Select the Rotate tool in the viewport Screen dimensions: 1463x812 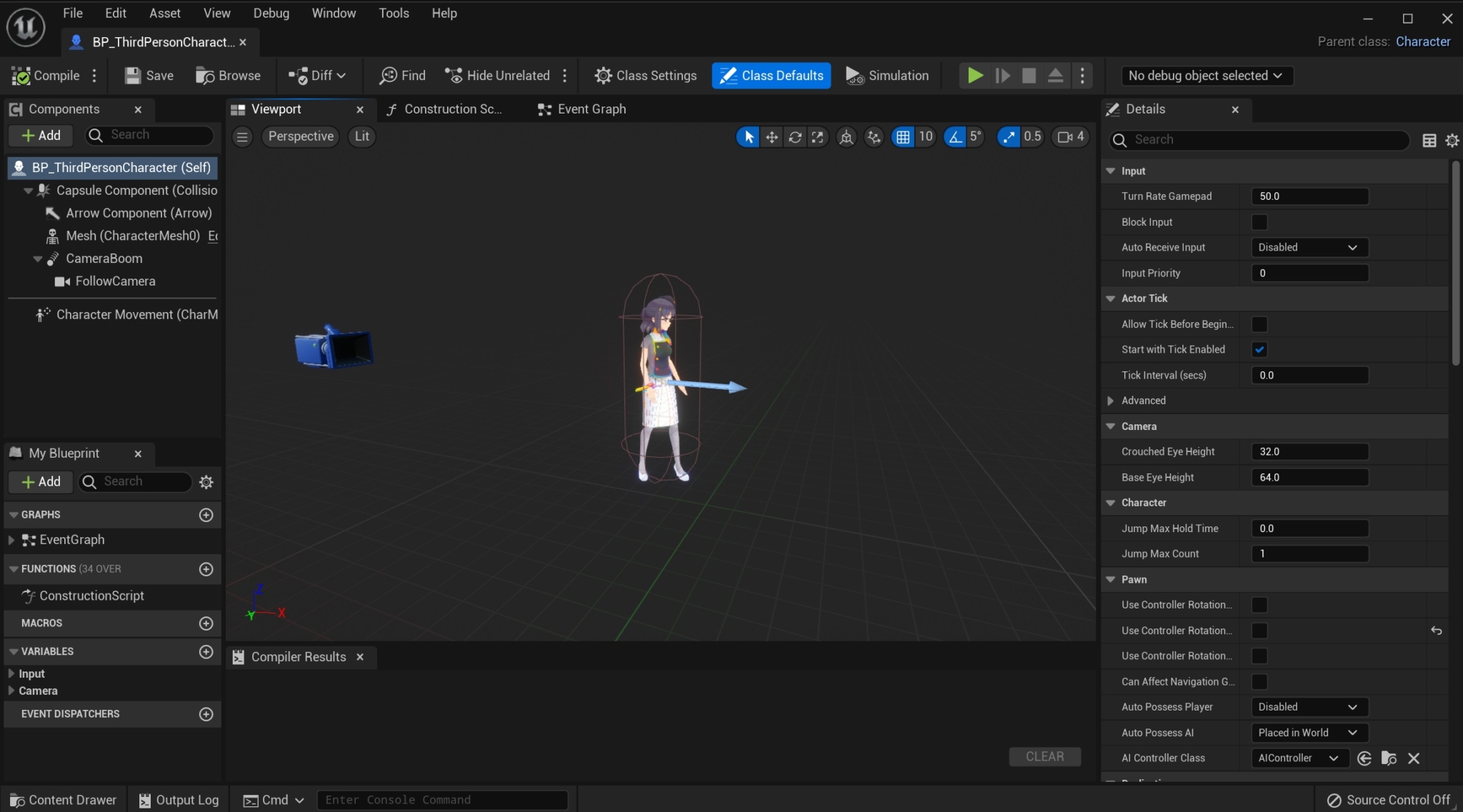(x=795, y=136)
